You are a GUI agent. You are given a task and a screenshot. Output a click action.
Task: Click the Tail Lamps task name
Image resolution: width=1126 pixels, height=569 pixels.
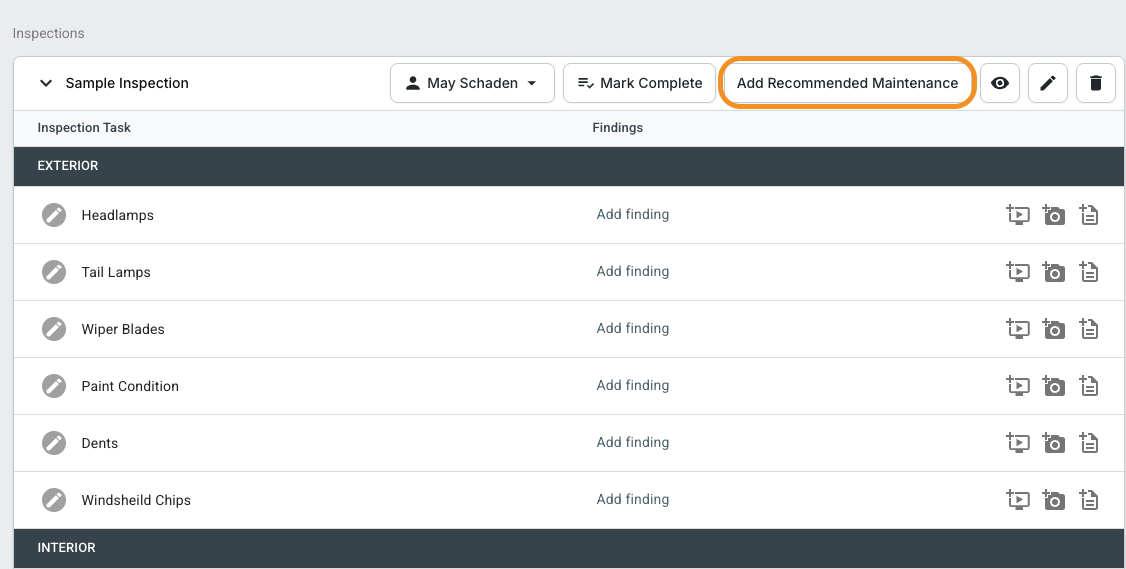click(116, 272)
